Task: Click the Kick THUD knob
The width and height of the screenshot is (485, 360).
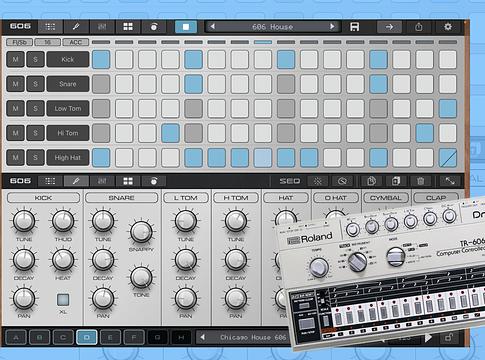Action: click(63, 221)
